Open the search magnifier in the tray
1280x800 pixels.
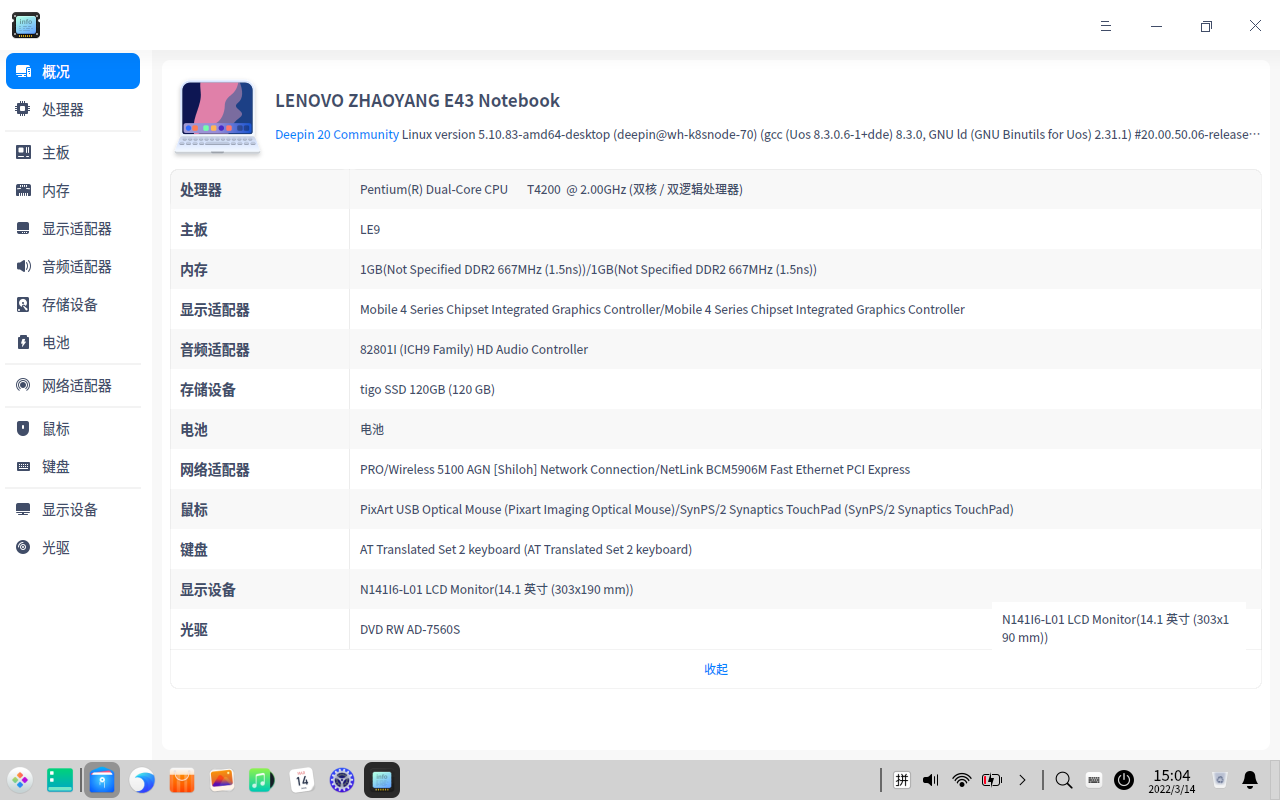[1064, 780]
